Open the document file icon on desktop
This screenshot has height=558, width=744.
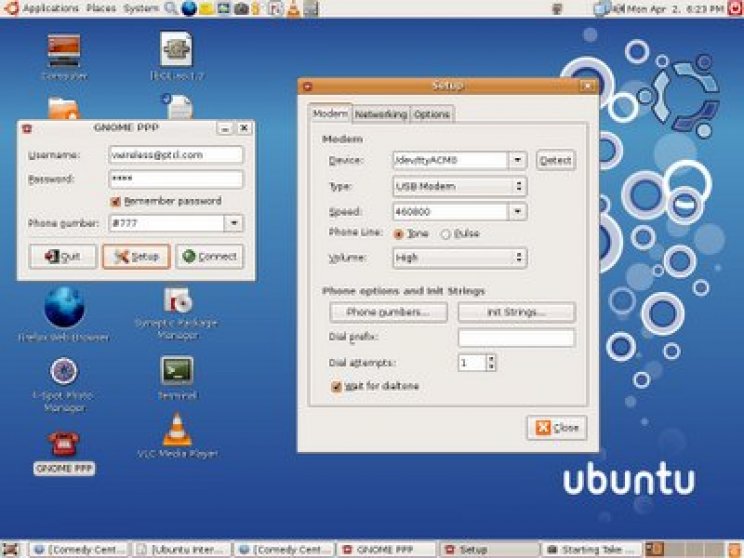click(179, 106)
